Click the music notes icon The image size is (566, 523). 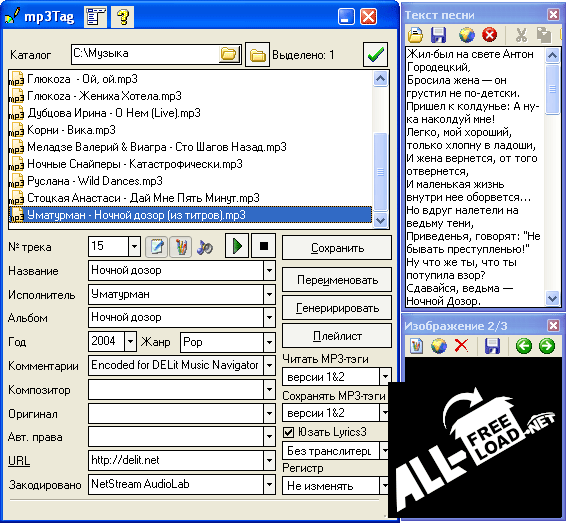pyautogui.click(x=205, y=247)
